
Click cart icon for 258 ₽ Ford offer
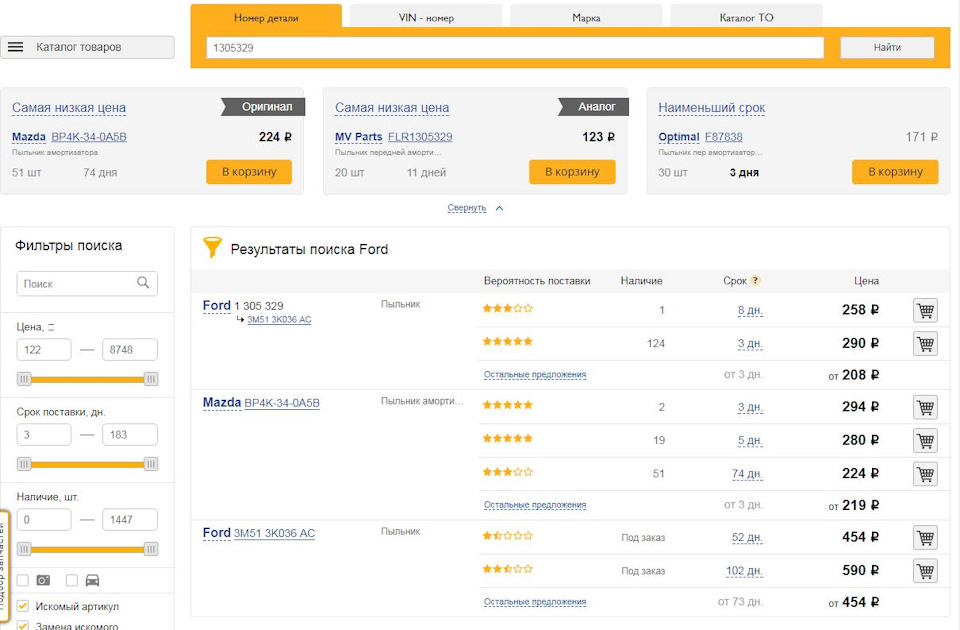pos(925,310)
